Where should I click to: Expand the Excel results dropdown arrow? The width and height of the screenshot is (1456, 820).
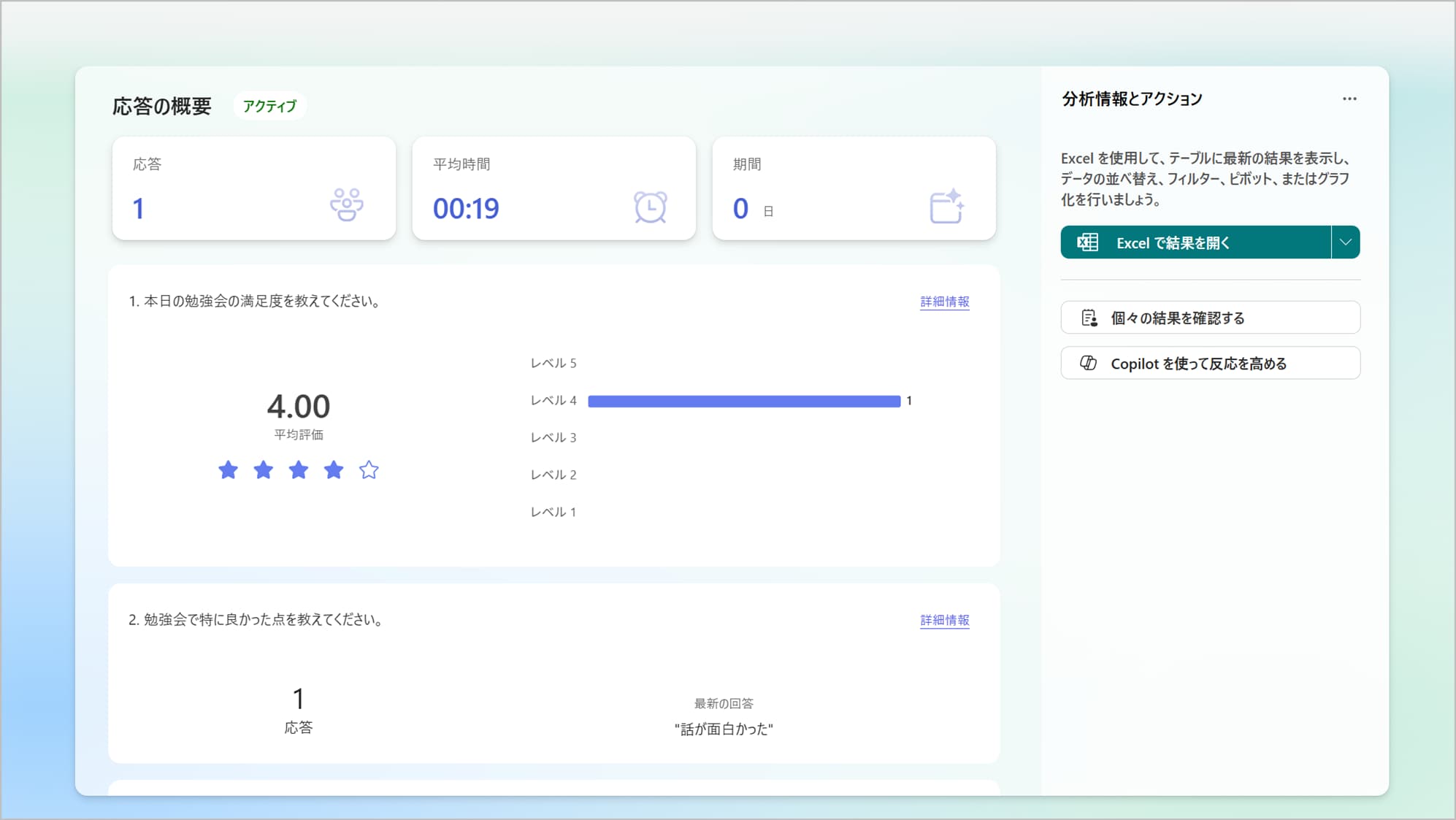coord(1345,242)
